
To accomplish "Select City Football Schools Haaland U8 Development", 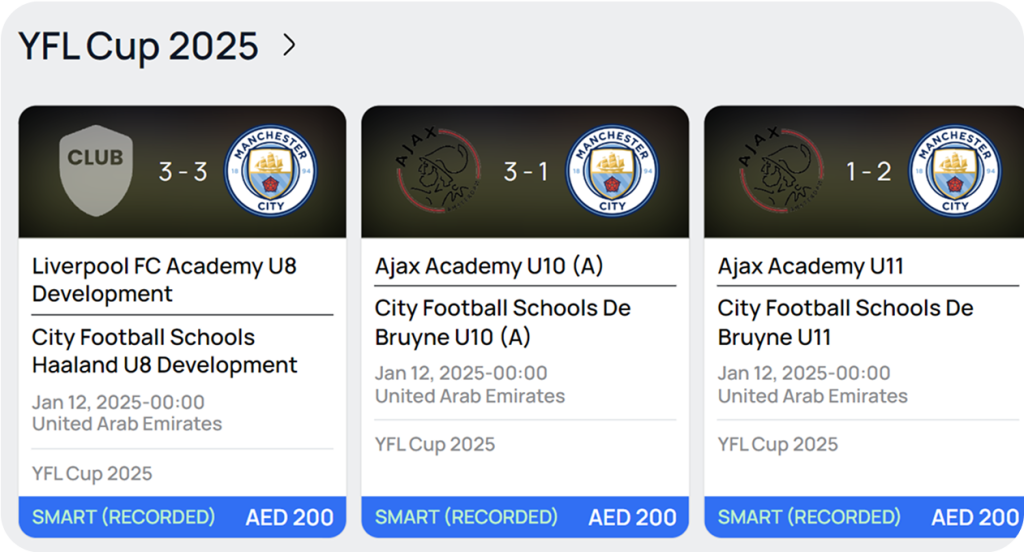I will (164, 351).
